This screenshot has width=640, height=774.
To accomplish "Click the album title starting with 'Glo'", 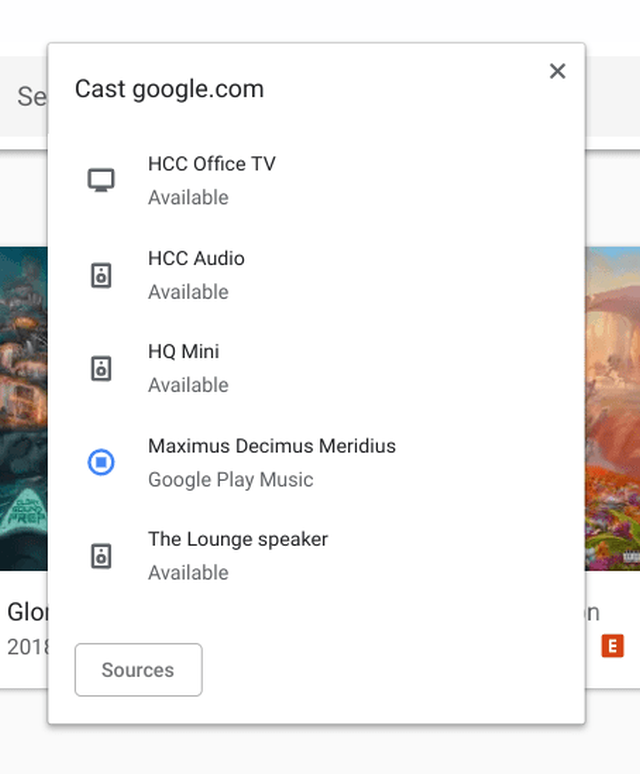I will pyautogui.click(x=26, y=611).
